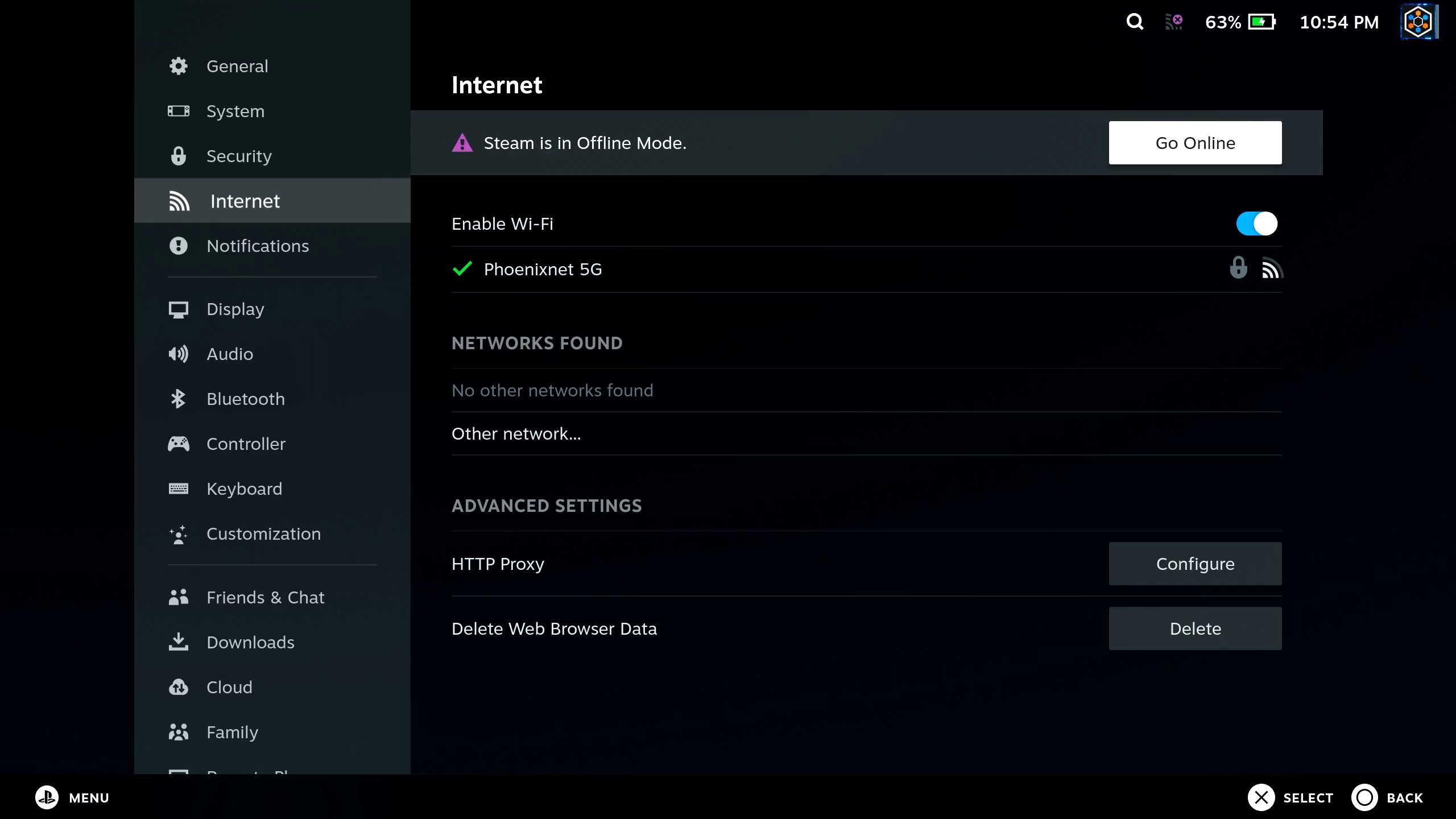Open the General settings tab
This screenshot has width=1456, height=819.
237,67
